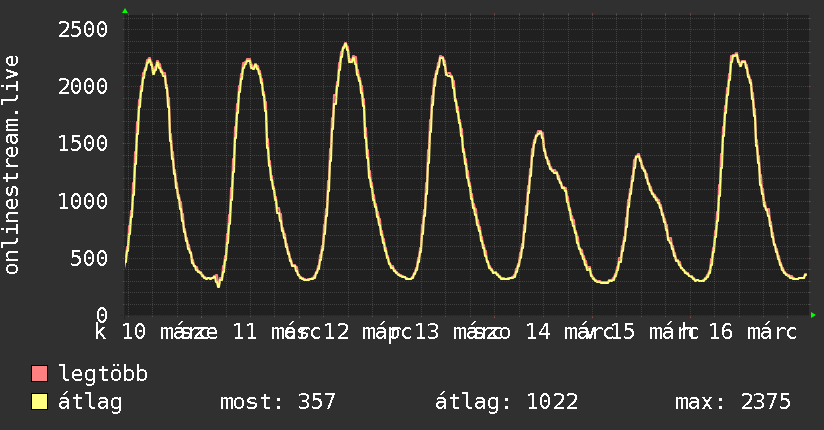Click the '12 márc' date label
824x430 pixels.
click(368, 332)
